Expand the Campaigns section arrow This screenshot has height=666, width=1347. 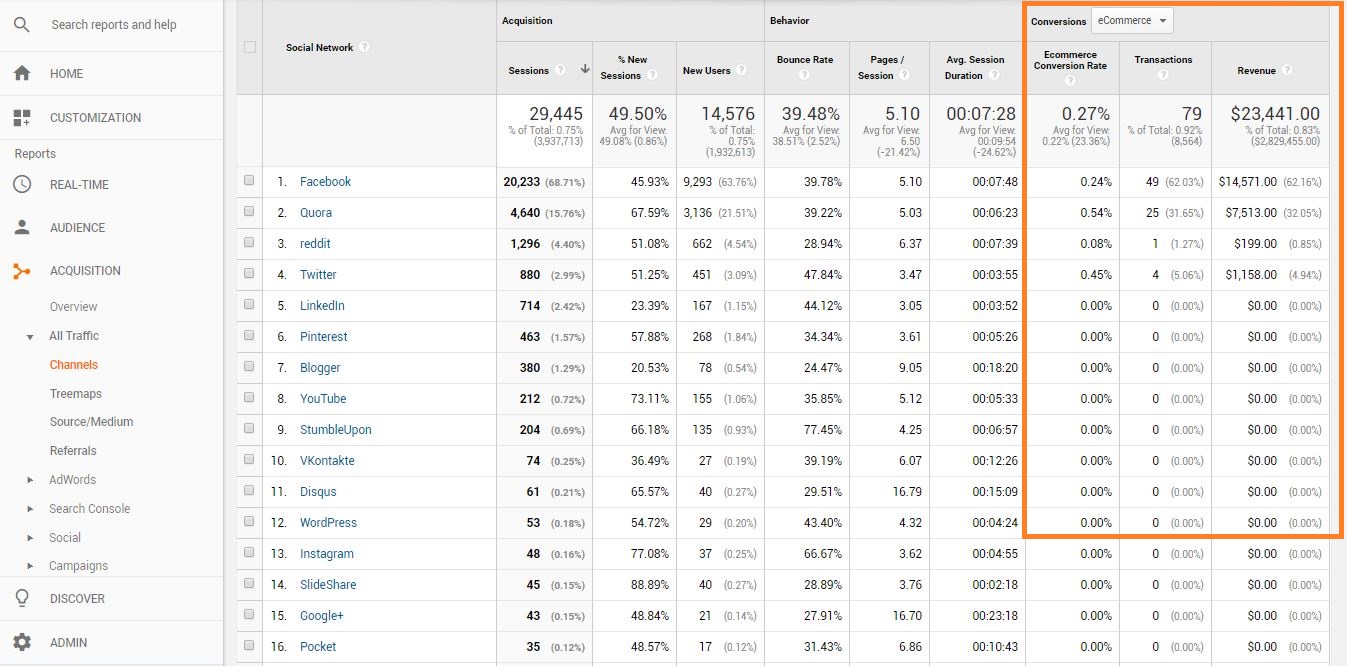[x=31, y=566]
